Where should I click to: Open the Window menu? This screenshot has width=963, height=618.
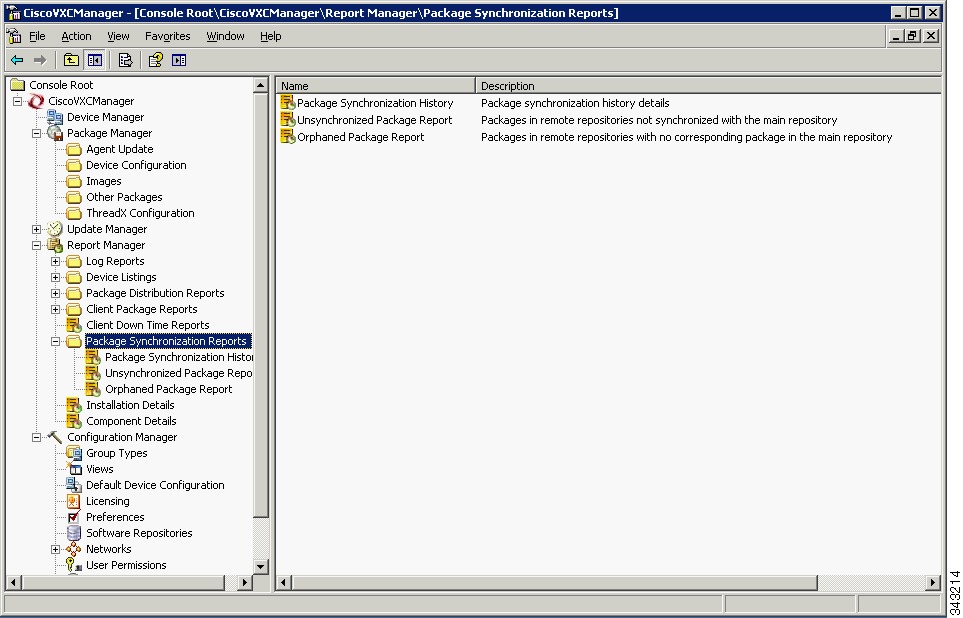225,36
